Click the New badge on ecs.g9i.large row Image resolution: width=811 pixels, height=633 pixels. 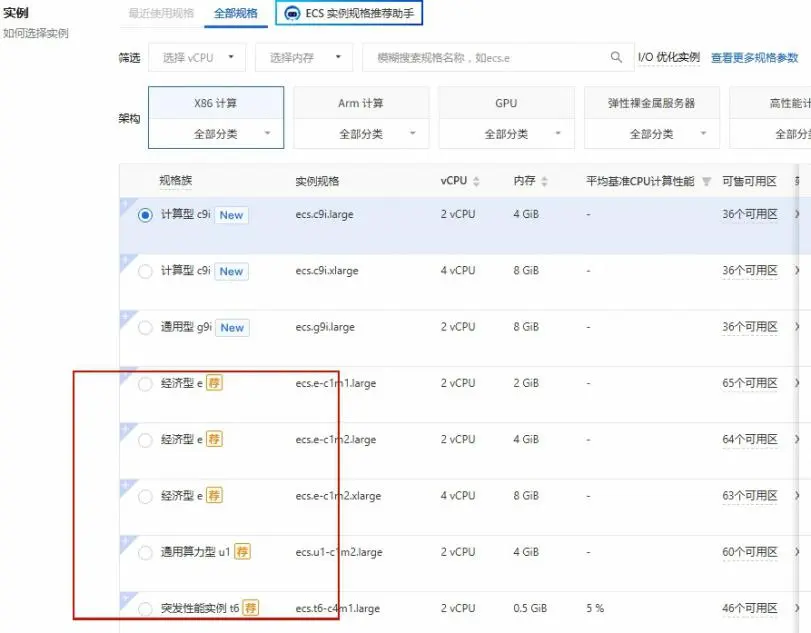(x=232, y=327)
